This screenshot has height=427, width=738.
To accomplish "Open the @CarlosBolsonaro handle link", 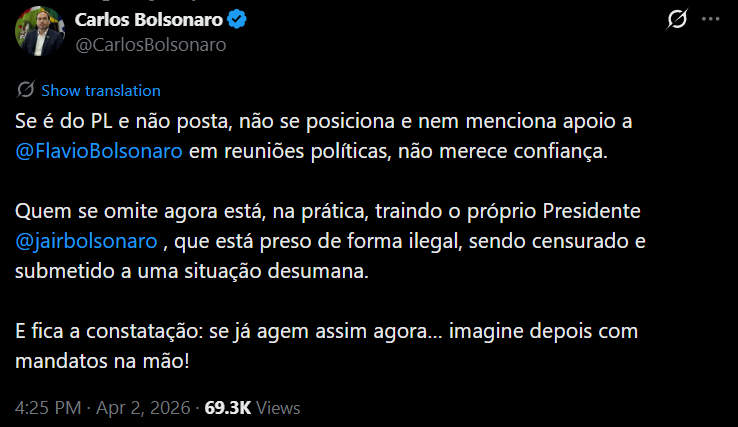I will 150,44.
